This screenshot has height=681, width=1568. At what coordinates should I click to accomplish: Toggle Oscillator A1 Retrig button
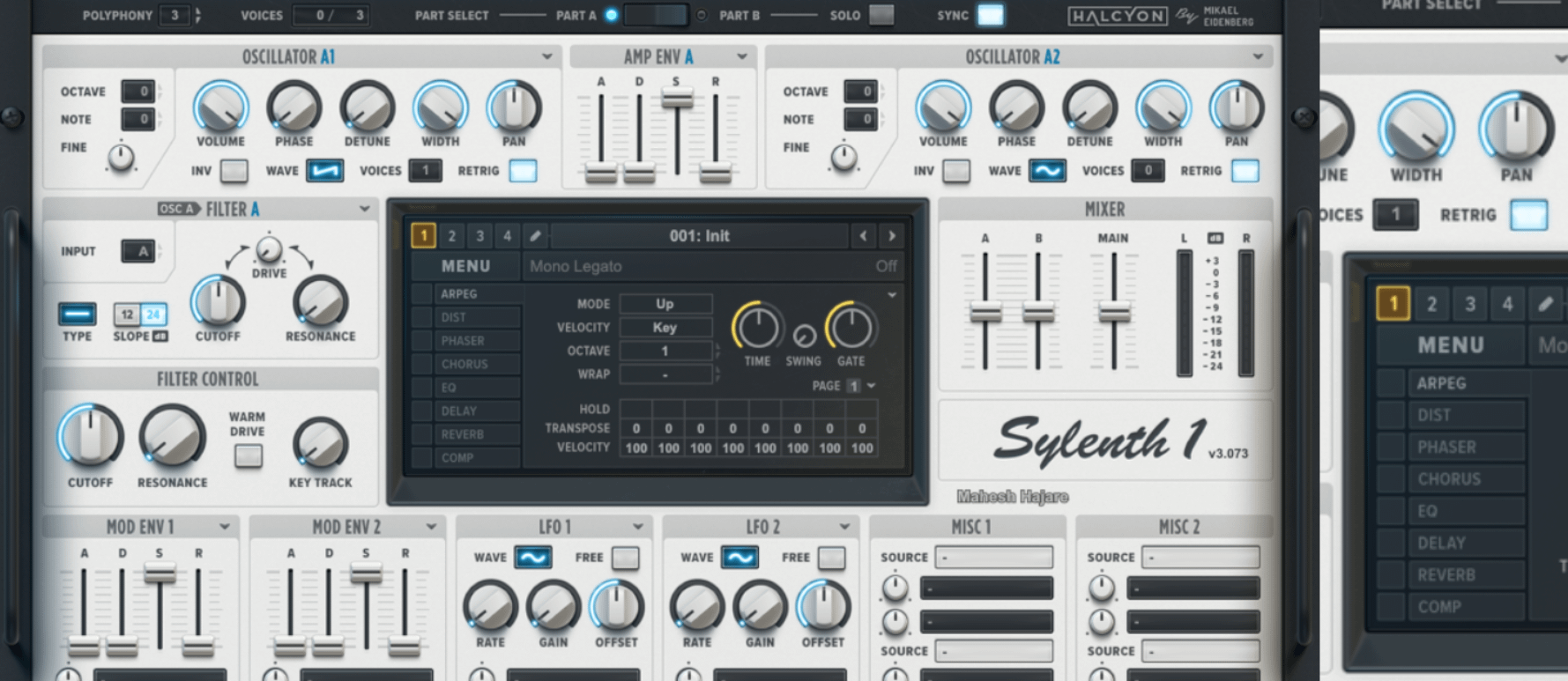(524, 170)
